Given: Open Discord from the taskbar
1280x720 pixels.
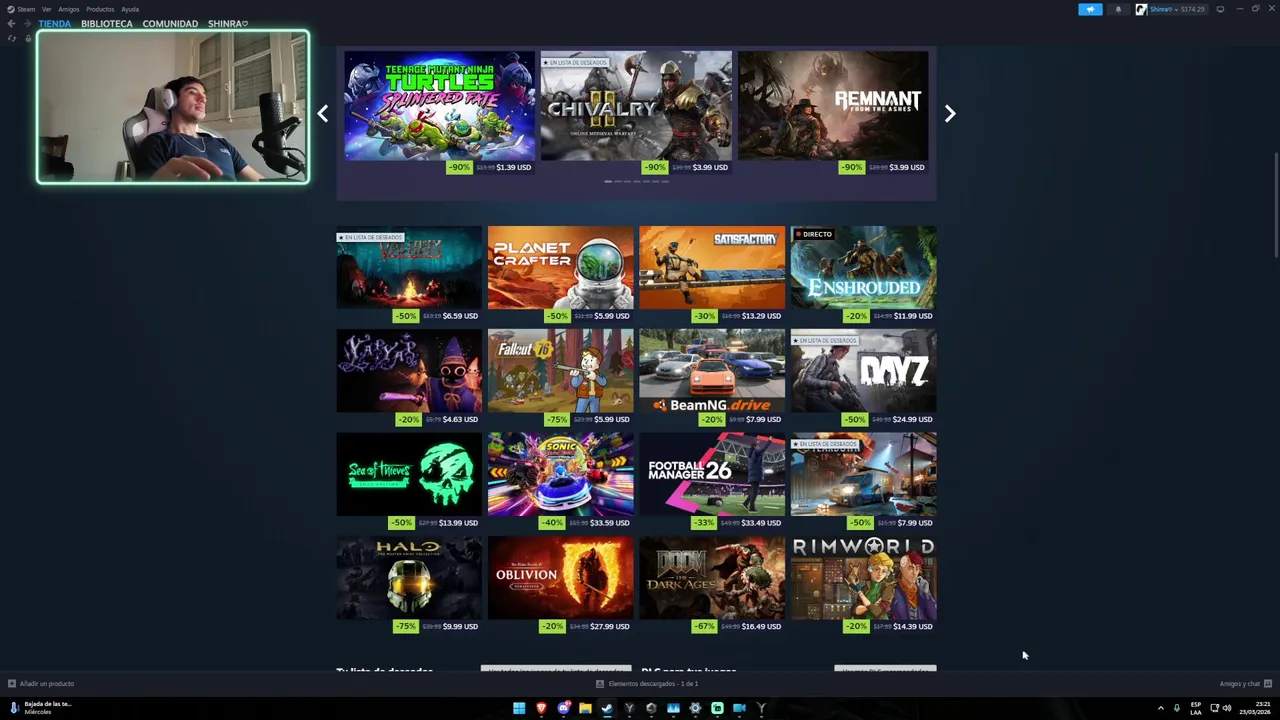Looking at the screenshot, I should coord(563,708).
